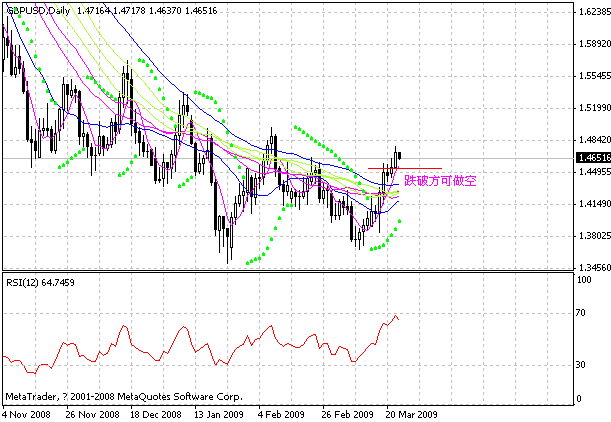
Task: Click the 1.41490 price axis label
Action: [595, 203]
